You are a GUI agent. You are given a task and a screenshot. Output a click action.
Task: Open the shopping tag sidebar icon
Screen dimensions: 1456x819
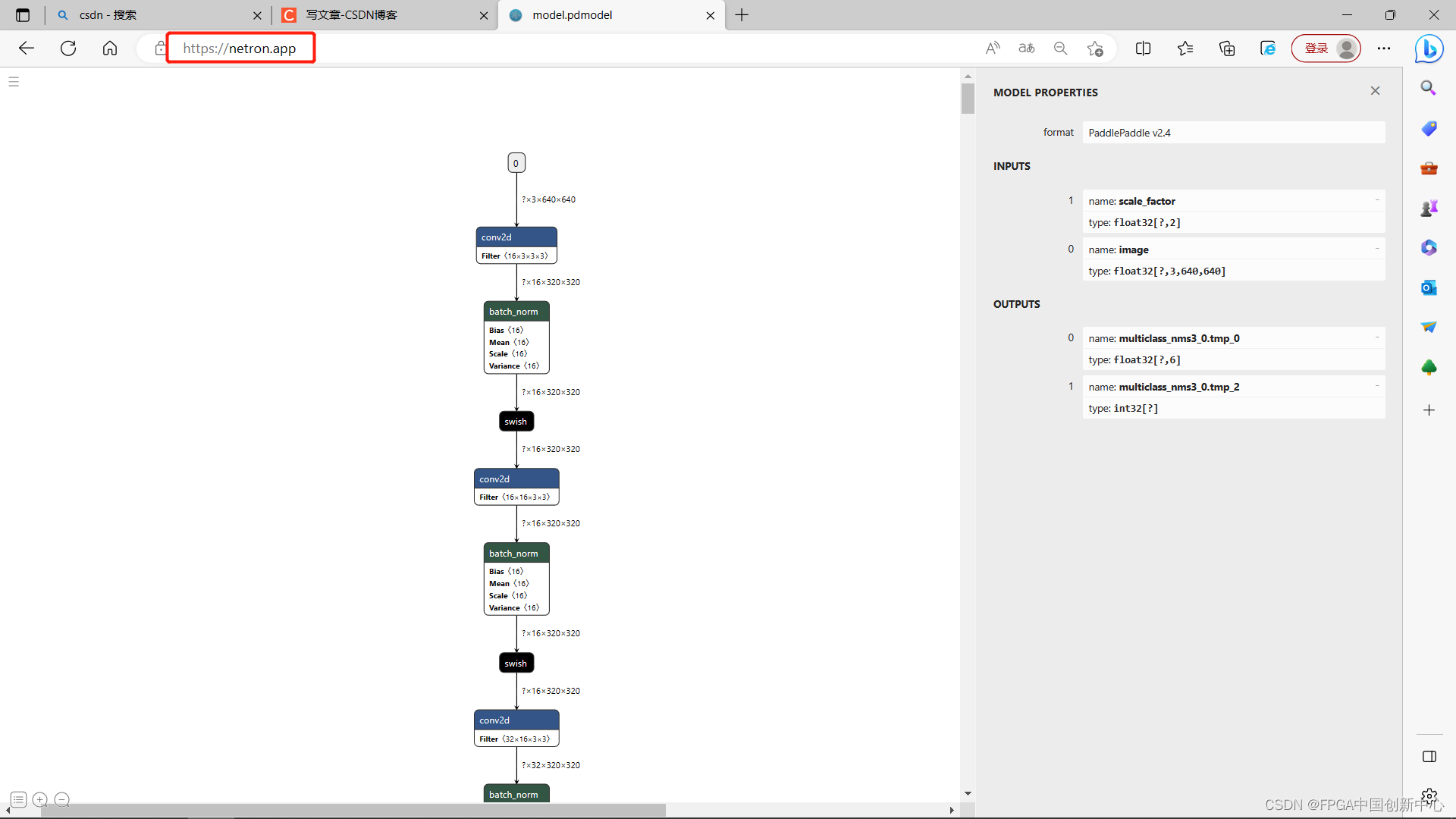pos(1429,128)
